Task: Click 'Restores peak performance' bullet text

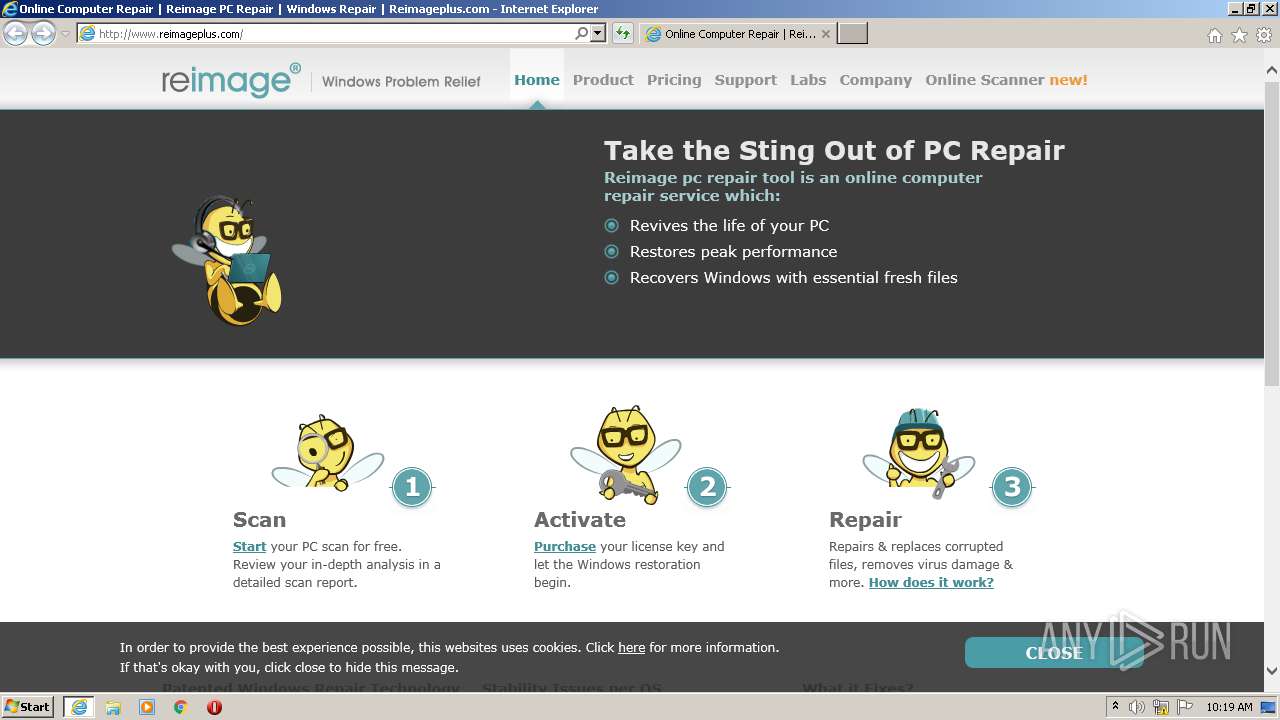Action: tap(733, 252)
